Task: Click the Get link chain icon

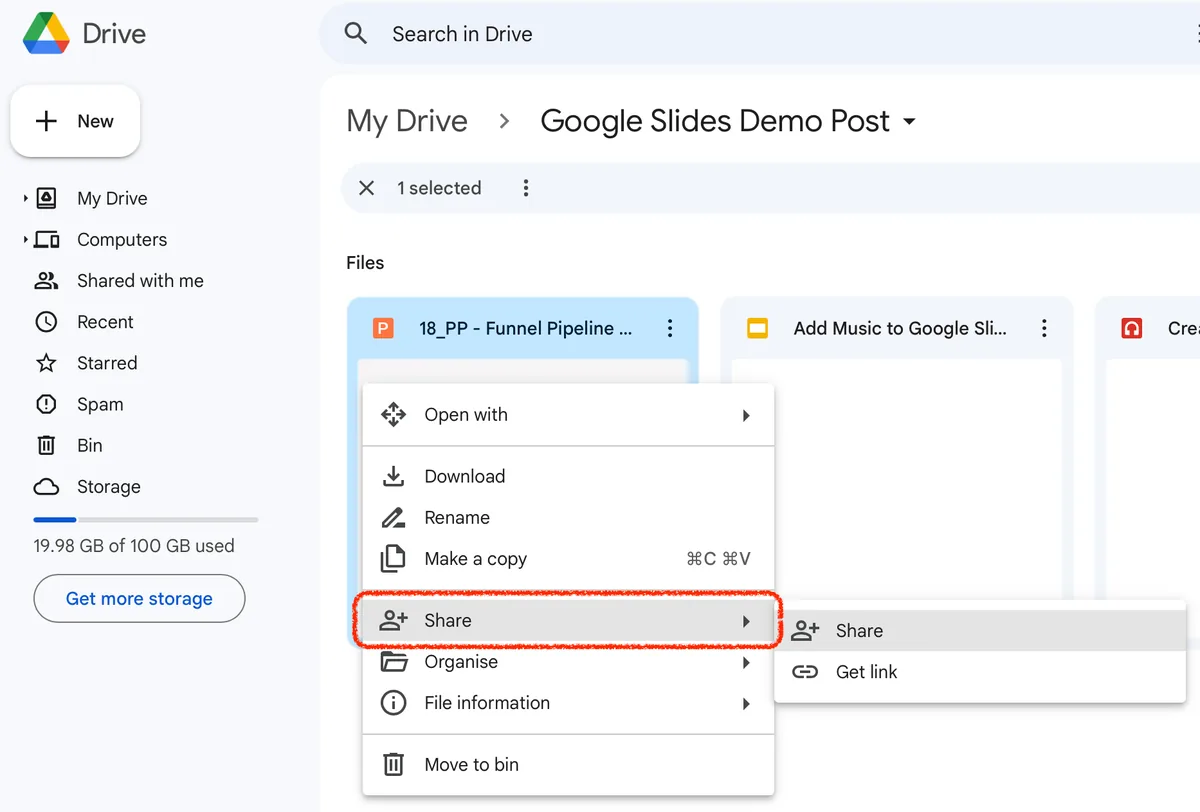Action: [x=805, y=672]
